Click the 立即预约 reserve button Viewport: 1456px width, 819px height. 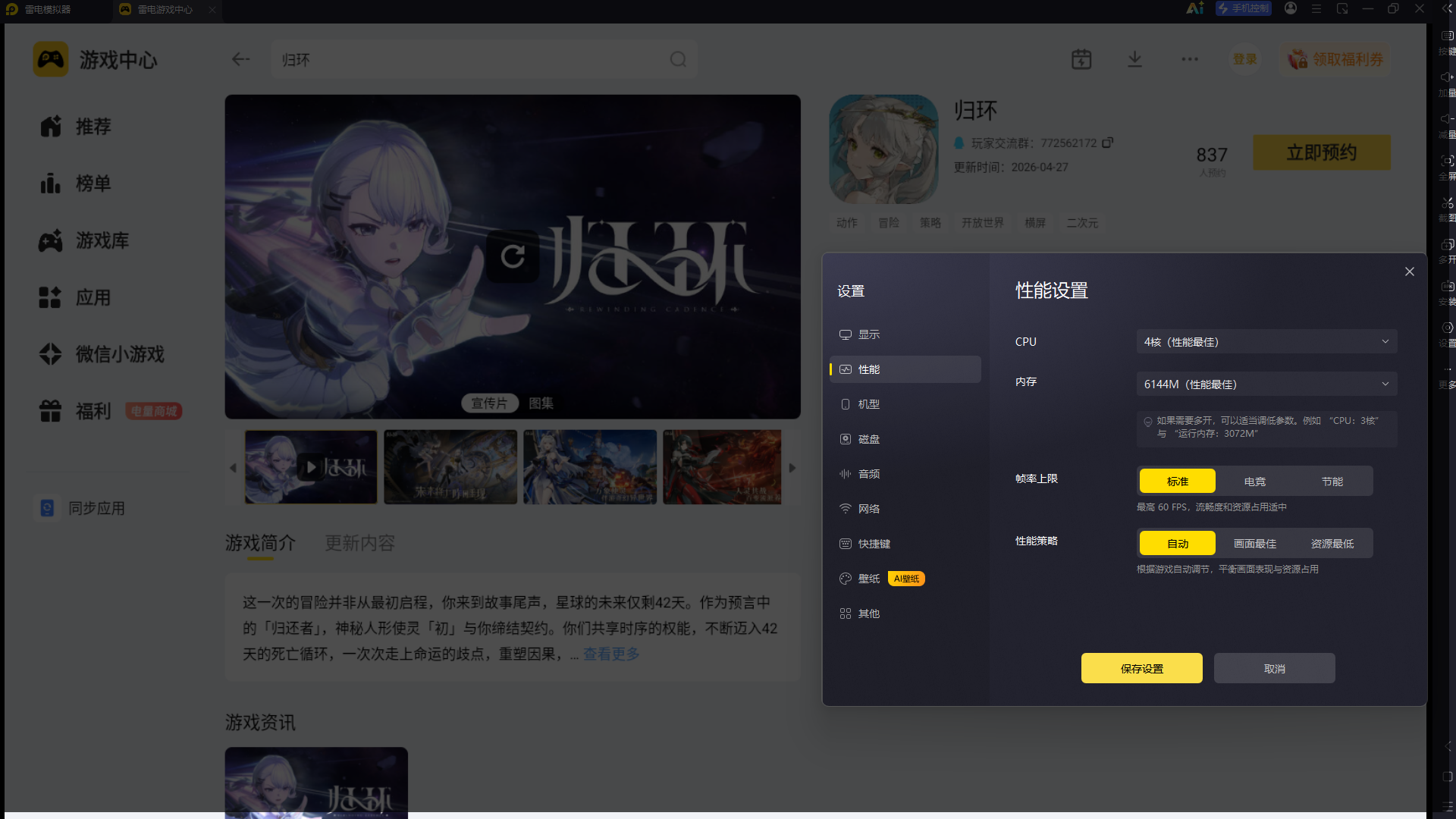[1322, 152]
